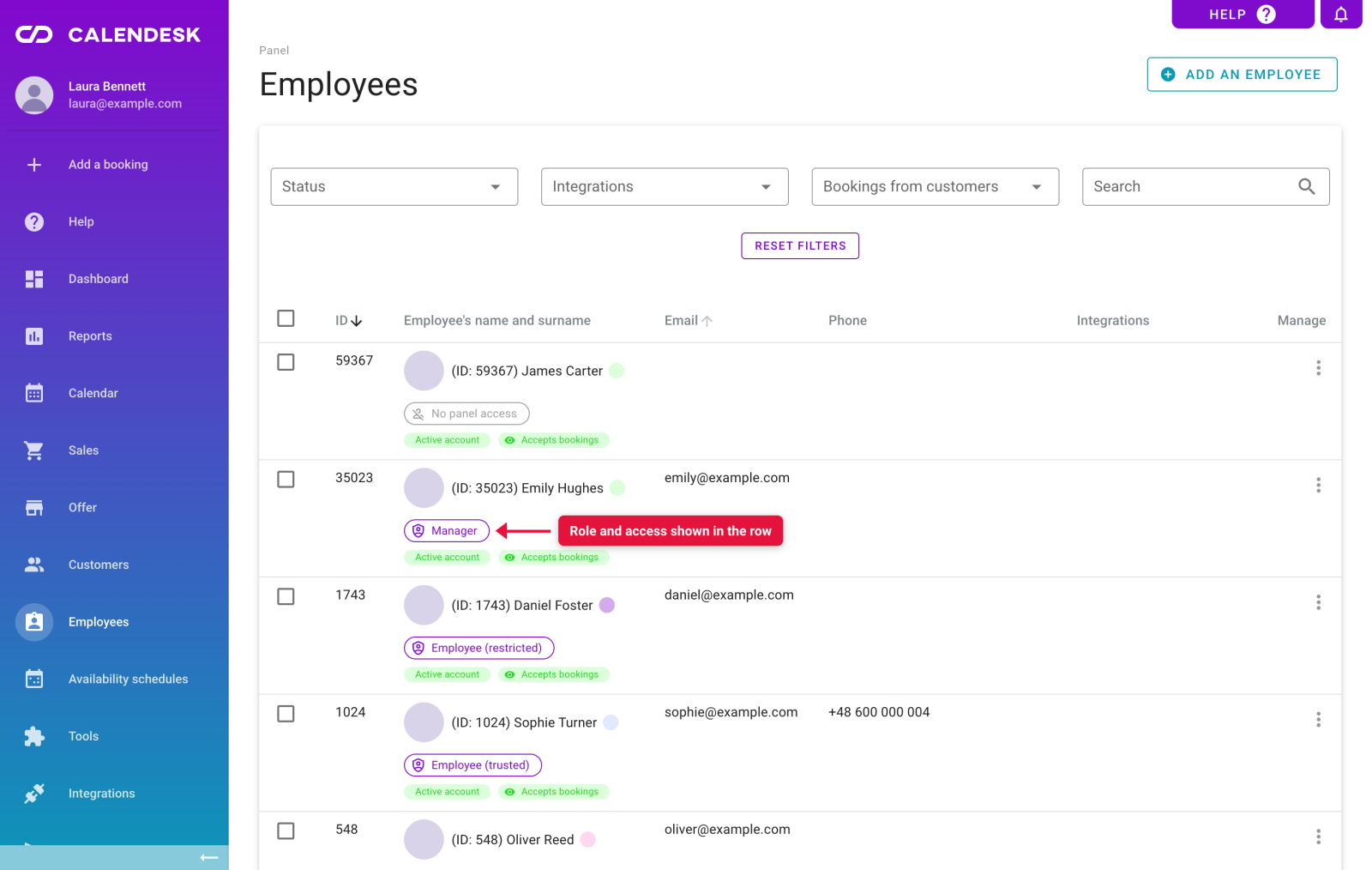This screenshot has width=1372, height=870.
Task: Collapse the sidebar with the left arrow
Action: (209, 857)
